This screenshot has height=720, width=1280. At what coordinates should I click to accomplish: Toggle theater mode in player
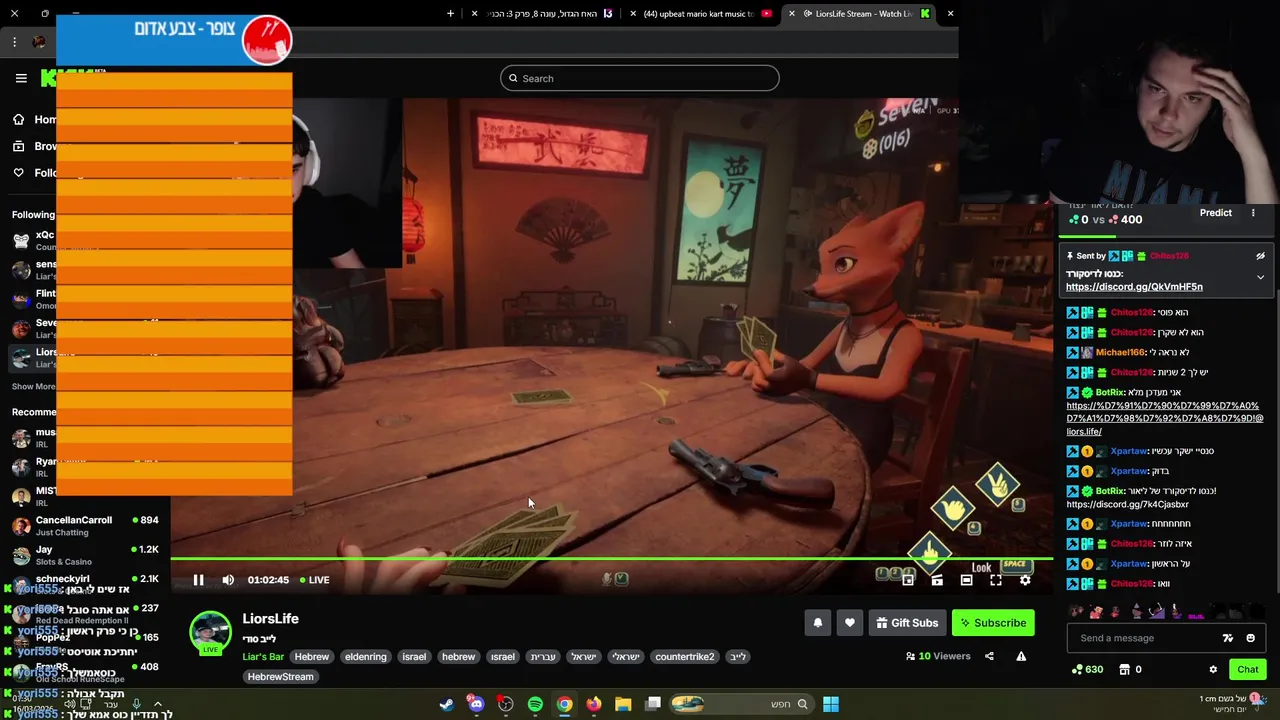click(966, 580)
